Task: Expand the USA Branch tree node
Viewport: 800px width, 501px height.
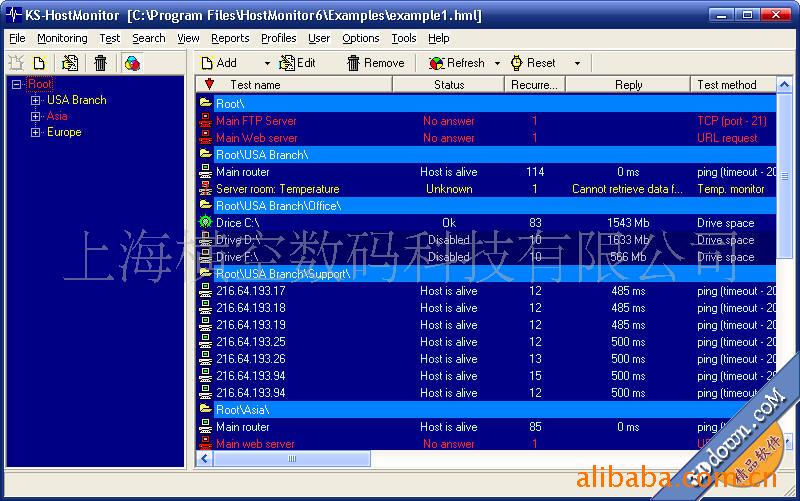Action: (35, 100)
